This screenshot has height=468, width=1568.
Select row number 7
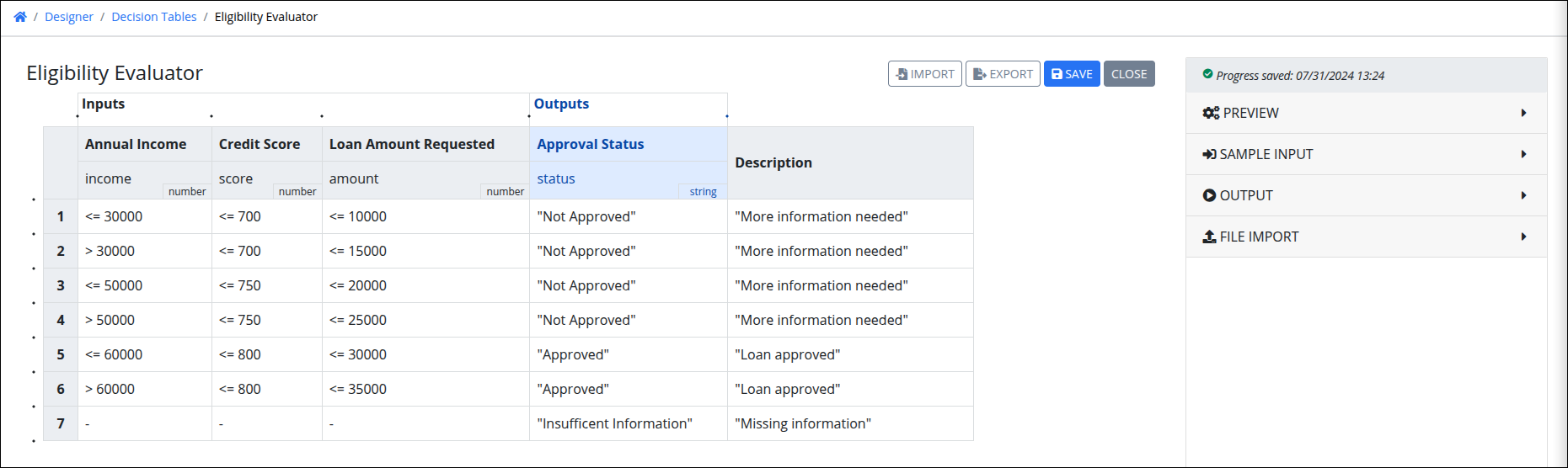coord(61,423)
